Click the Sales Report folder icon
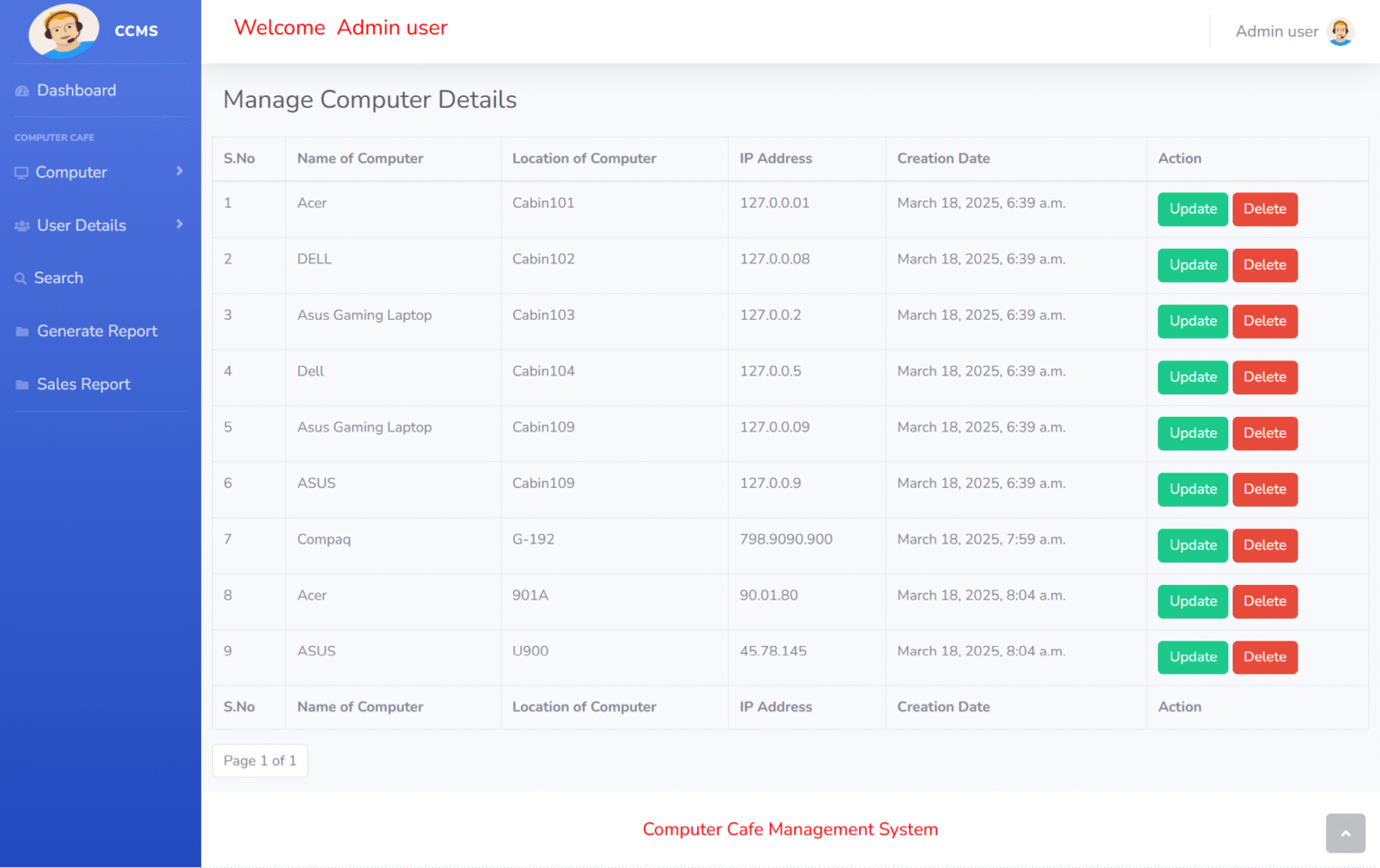Screen dimensions: 1380x868 21,384
